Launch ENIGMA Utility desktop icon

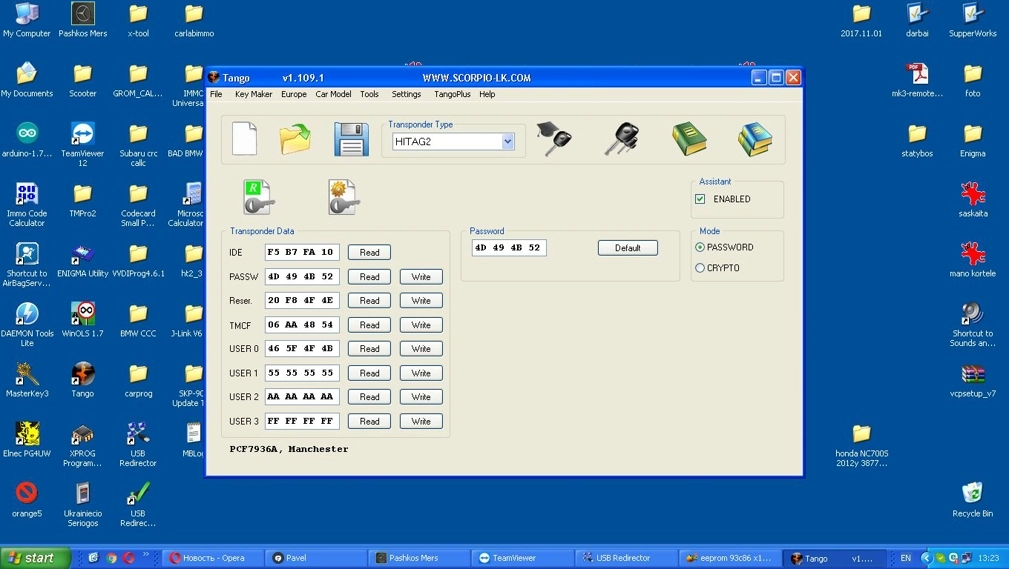point(82,261)
